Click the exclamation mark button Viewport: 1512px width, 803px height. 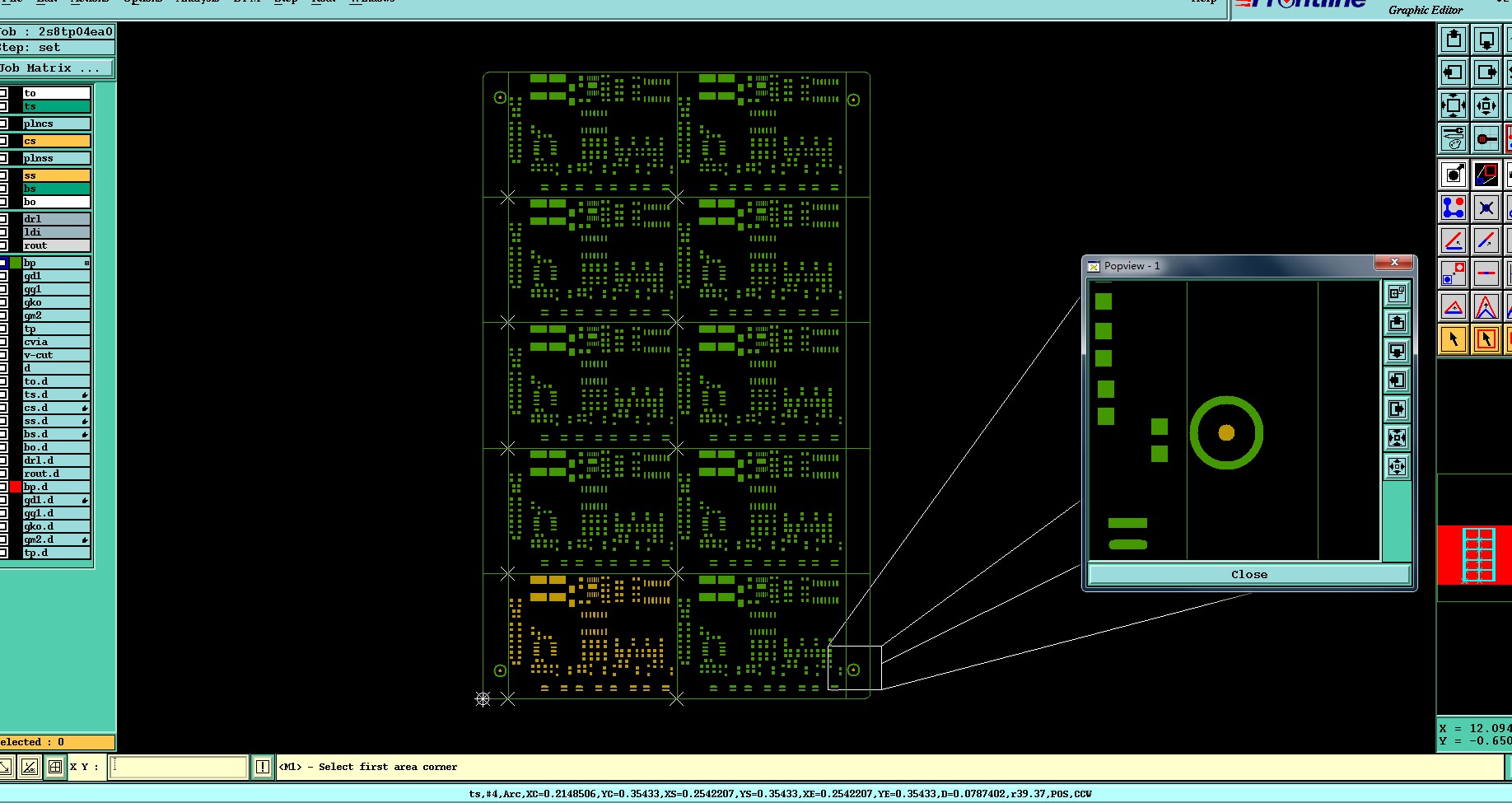point(262,767)
